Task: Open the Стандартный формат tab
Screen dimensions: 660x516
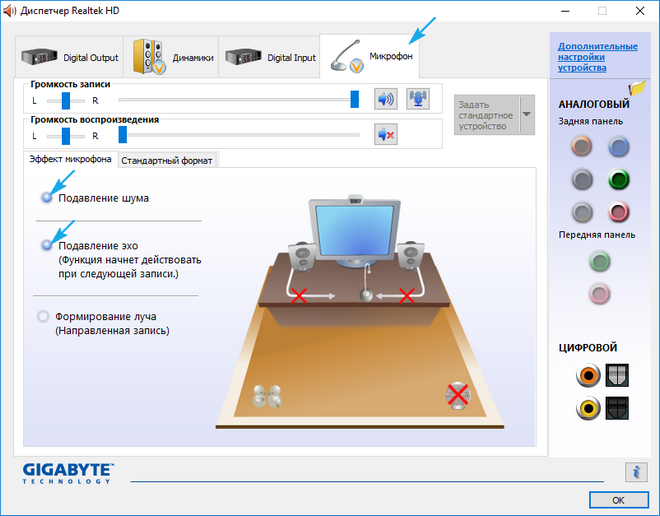Action: (x=166, y=160)
